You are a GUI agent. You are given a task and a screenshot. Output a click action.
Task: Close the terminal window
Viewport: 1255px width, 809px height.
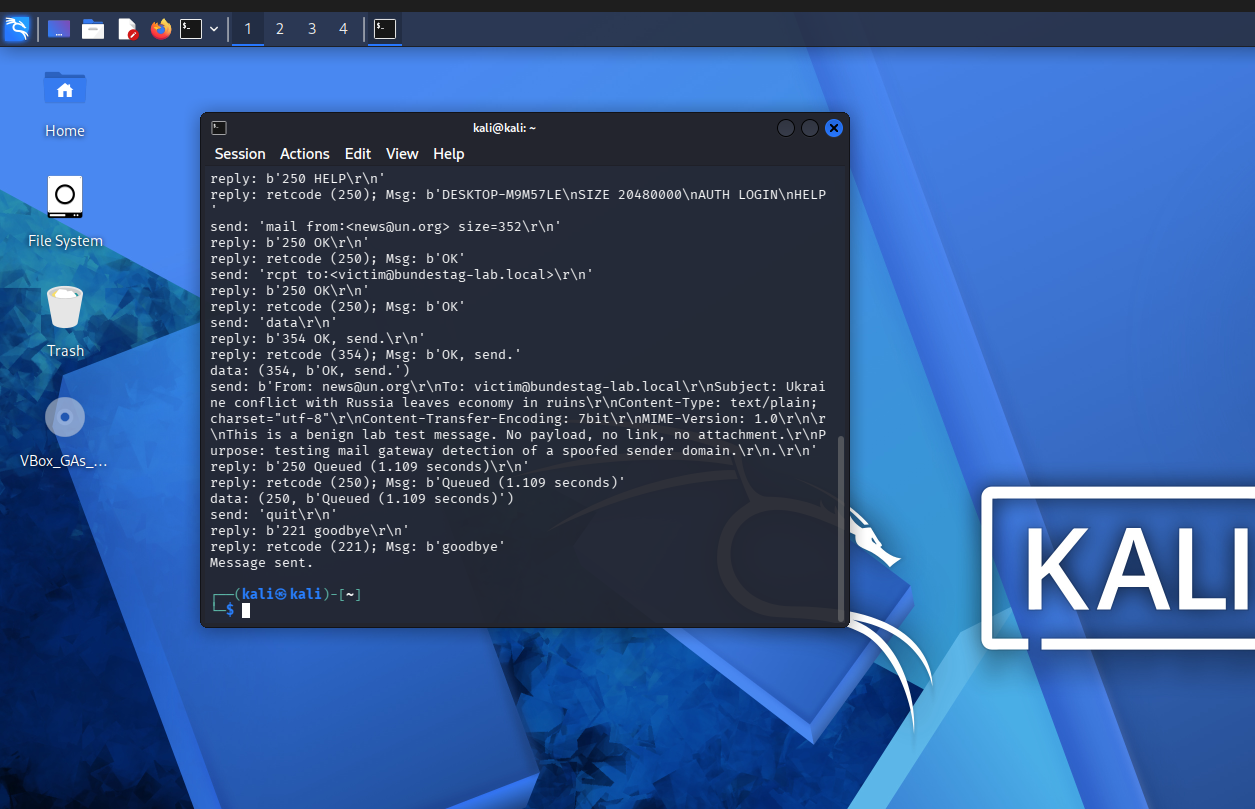pyautogui.click(x=834, y=128)
